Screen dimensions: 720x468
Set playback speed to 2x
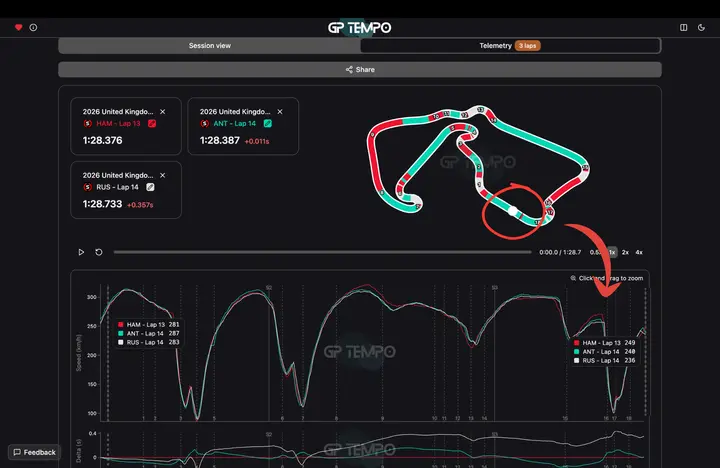click(625, 252)
